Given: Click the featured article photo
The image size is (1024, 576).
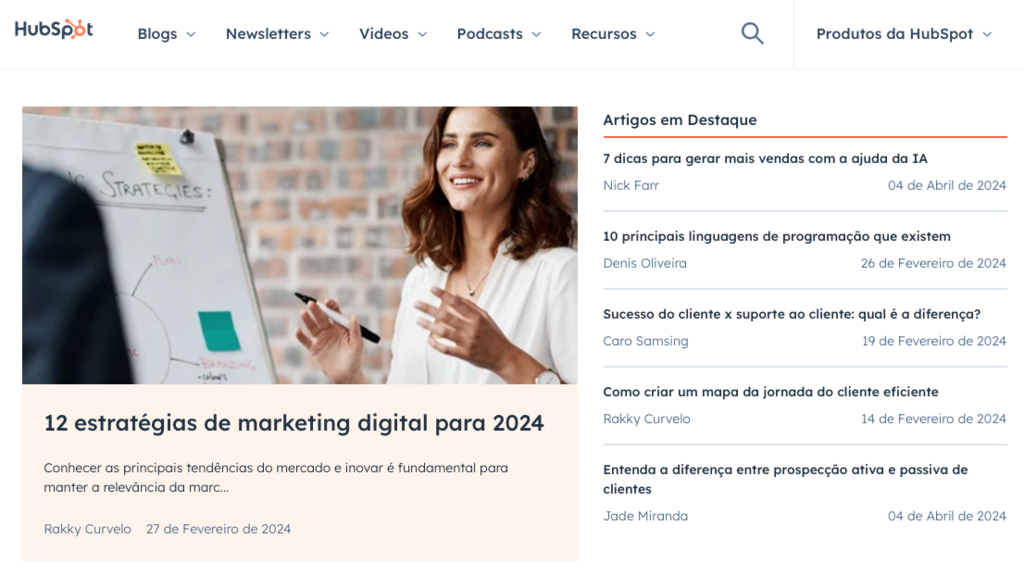Looking at the screenshot, I should (x=300, y=245).
